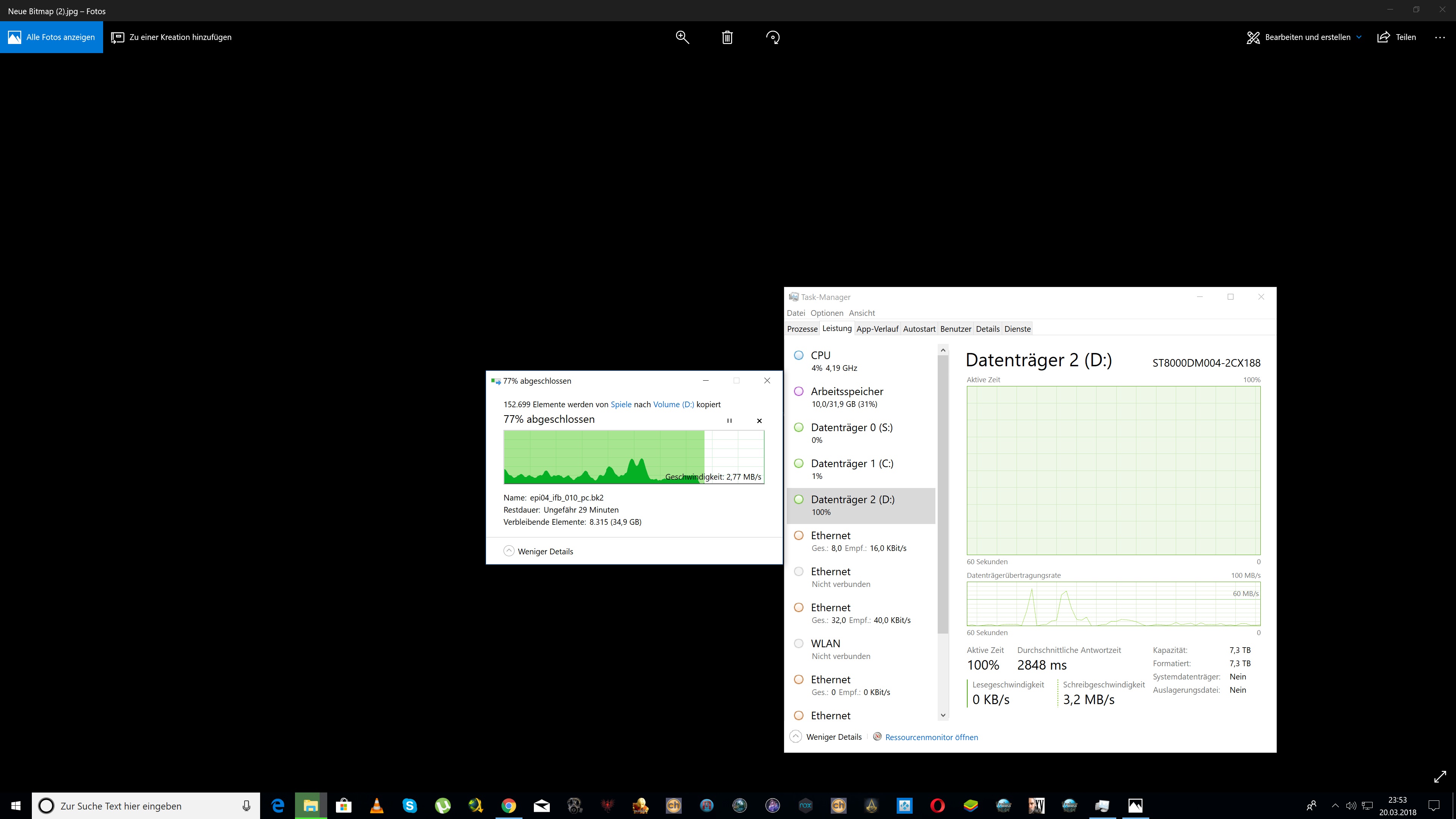
Task: Click Alle Fotos anzeigen button
Action: coord(52,37)
